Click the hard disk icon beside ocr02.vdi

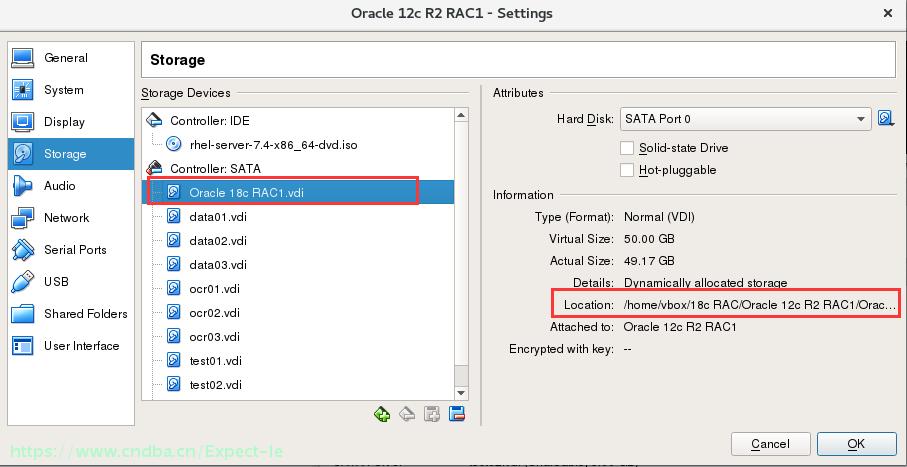coord(174,312)
